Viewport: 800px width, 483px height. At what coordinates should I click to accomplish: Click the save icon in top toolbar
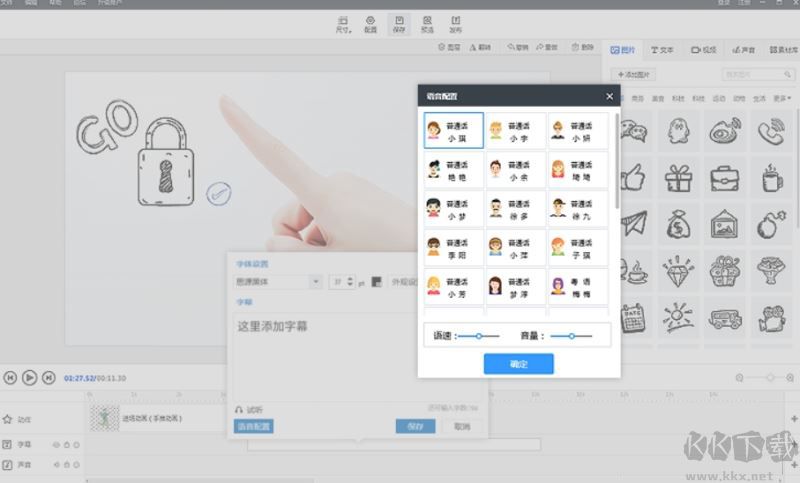click(399, 24)
